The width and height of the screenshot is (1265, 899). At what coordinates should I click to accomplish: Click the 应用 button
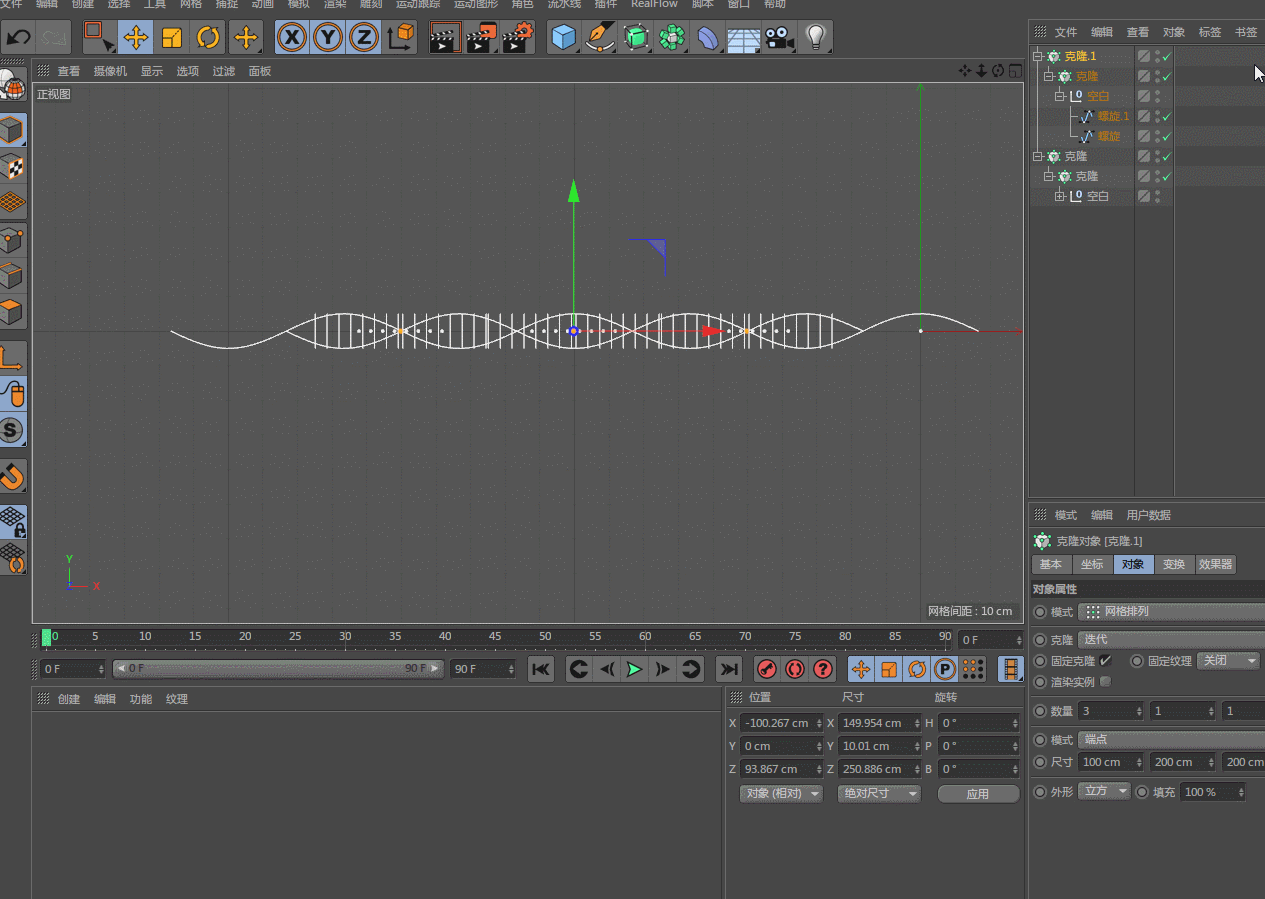pyautogui.click(x=977, y=793)
